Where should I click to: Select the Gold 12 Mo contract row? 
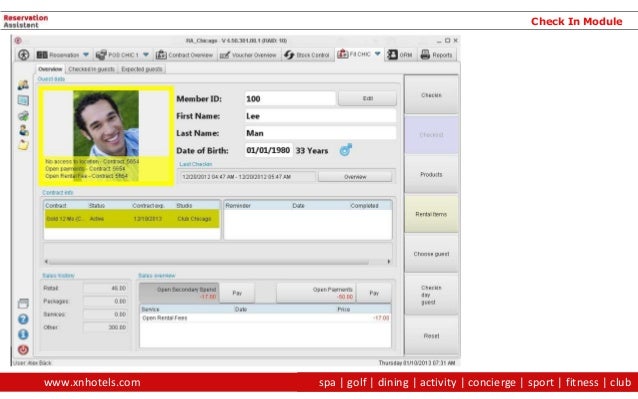132,219
